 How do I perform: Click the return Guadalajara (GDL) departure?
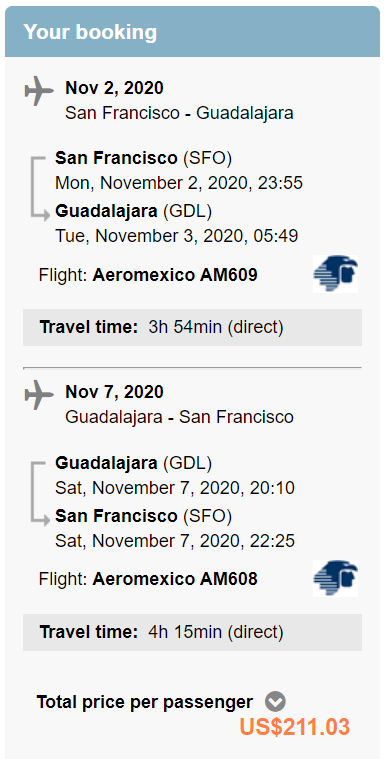[x=134, y=463]
